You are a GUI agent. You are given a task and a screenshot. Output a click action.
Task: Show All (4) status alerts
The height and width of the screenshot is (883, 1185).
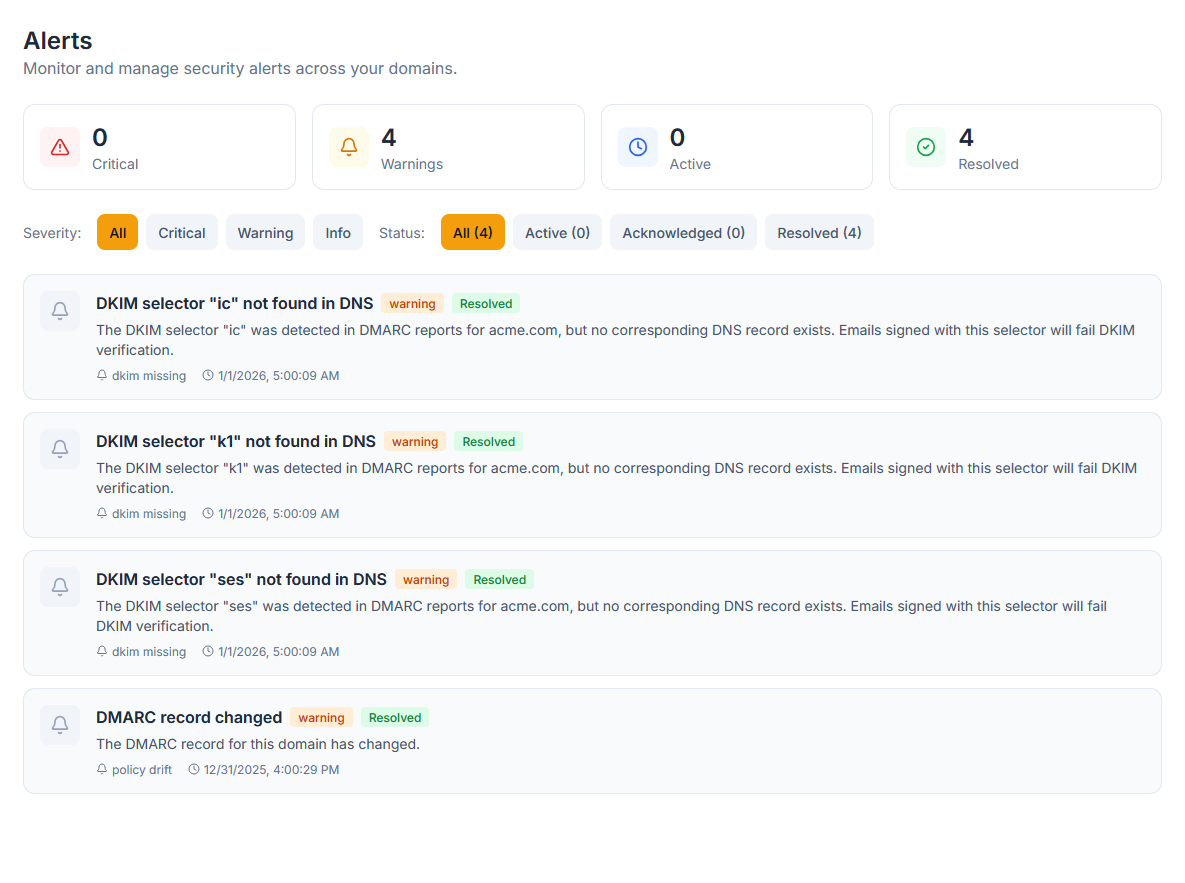(x=473, y=233)
